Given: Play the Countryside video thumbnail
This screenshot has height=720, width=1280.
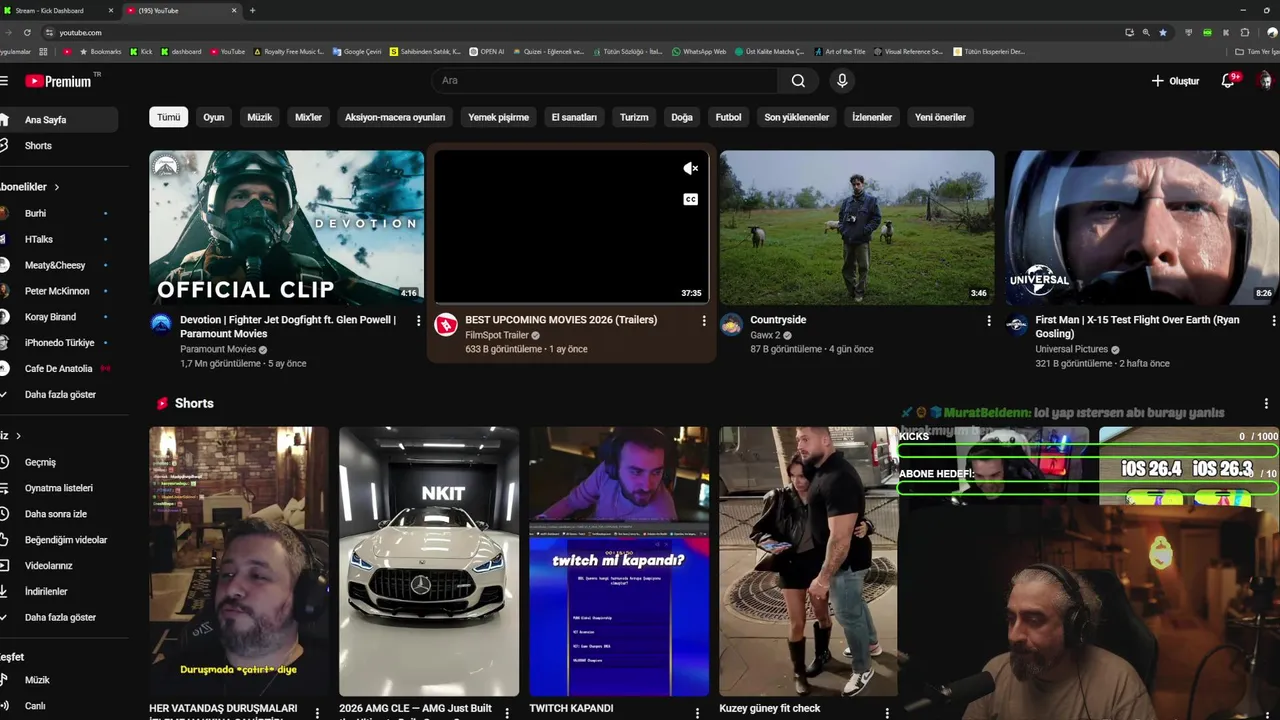Looking at the screenshot, I should (857, 228).
